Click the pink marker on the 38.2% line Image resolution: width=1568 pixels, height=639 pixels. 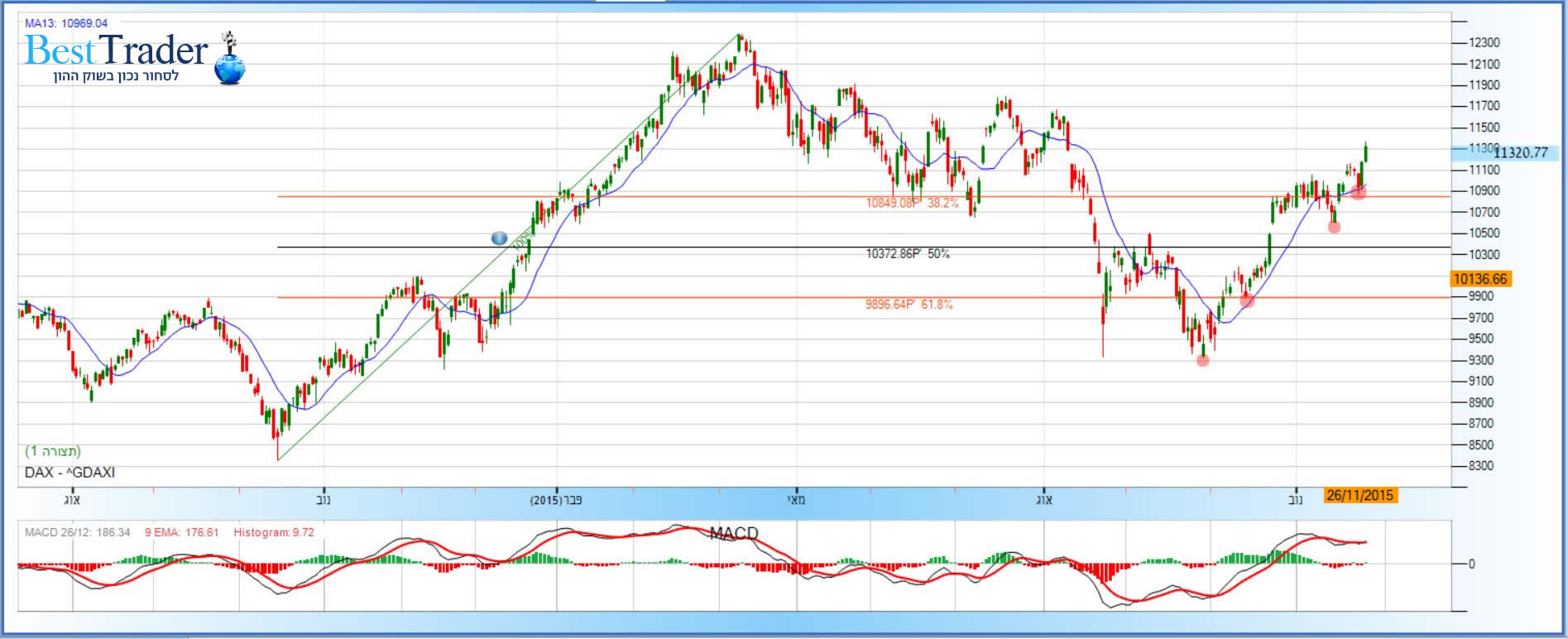click(1358, 194)
